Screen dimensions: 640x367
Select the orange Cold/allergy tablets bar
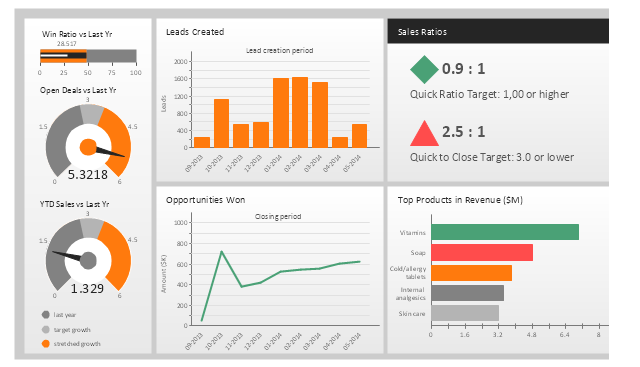coord(471,273)
